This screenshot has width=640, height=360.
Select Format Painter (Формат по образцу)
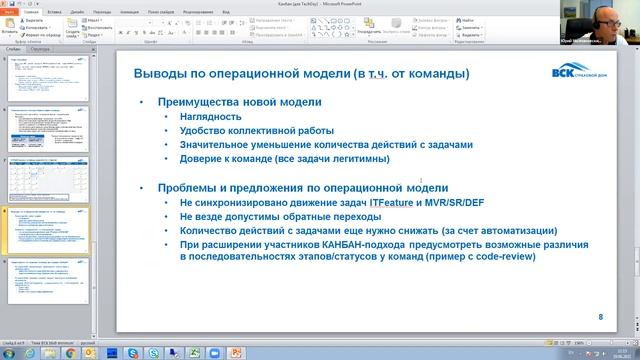tap(40, 35)
